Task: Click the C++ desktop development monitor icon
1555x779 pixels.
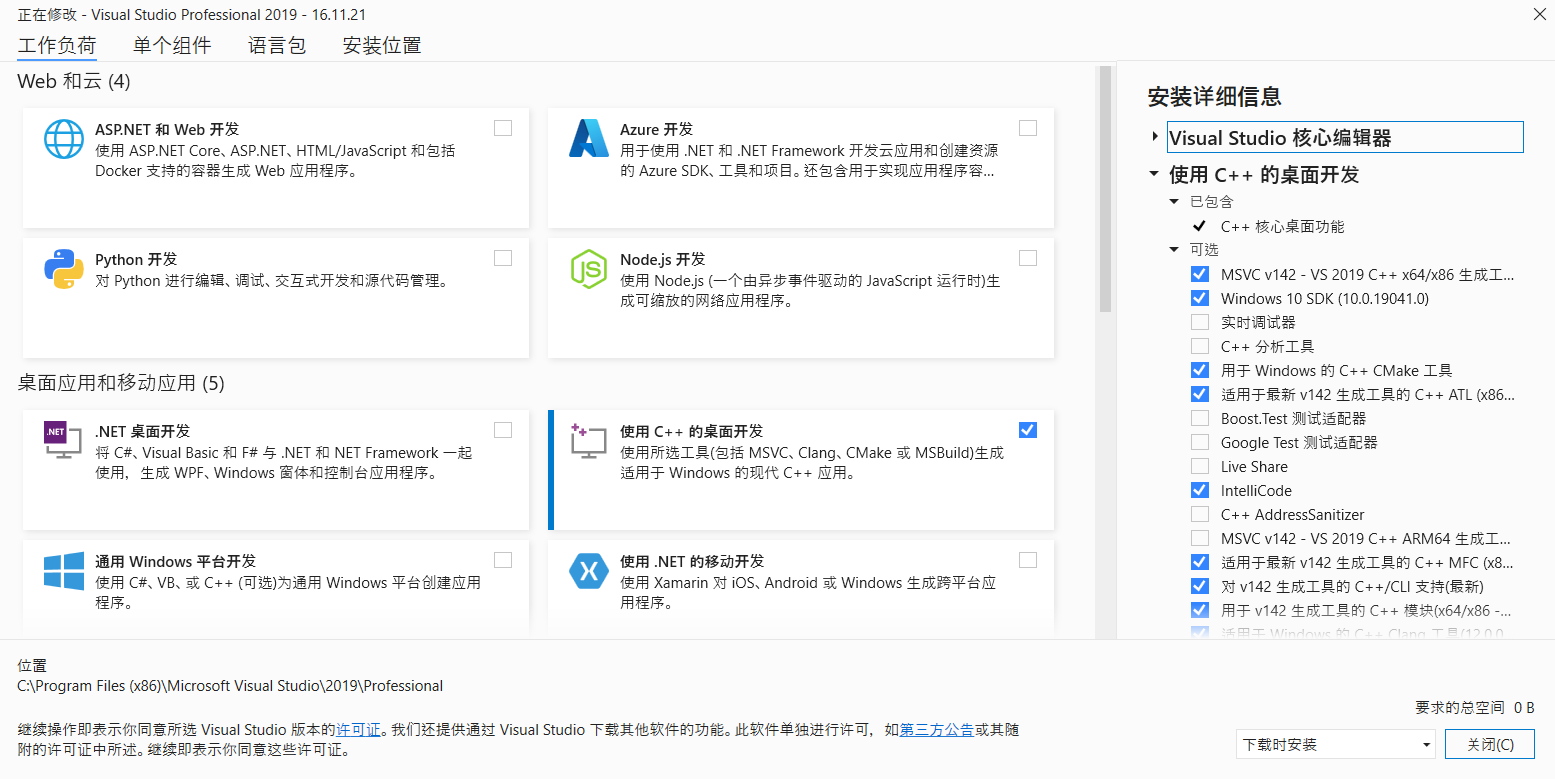Action: click(x=589, y=441)
